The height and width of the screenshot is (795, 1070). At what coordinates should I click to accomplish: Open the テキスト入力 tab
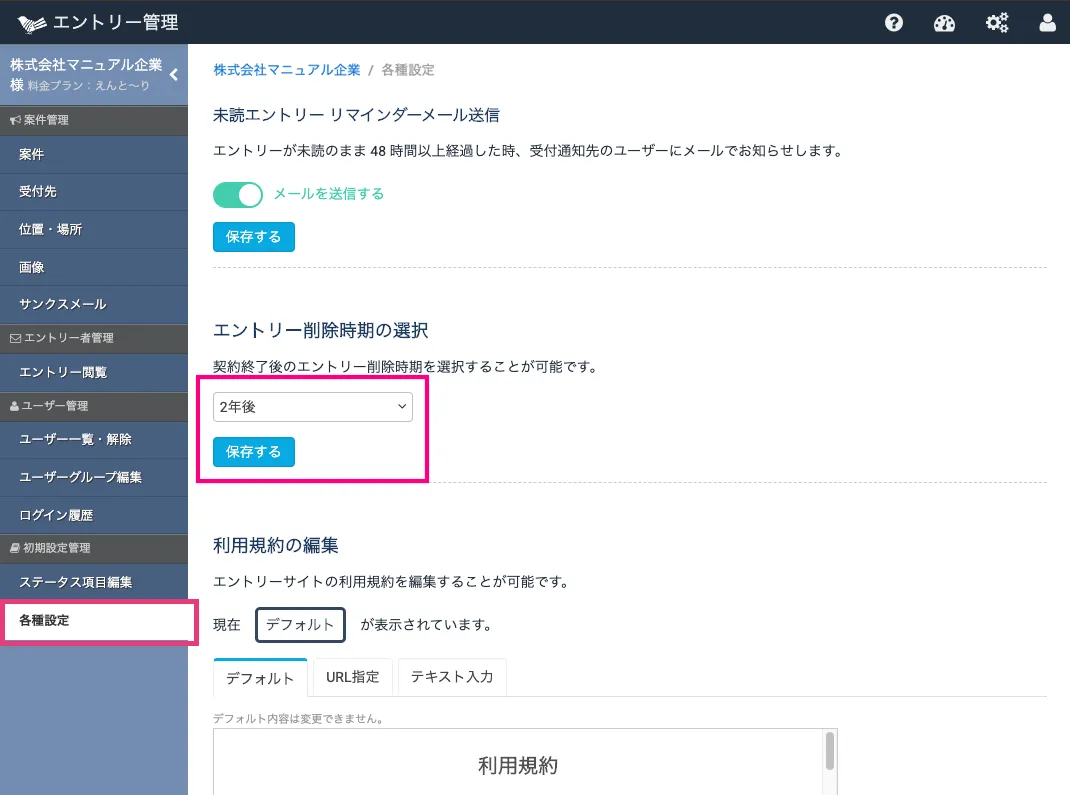pyautogui.click(x=452, y=677)
